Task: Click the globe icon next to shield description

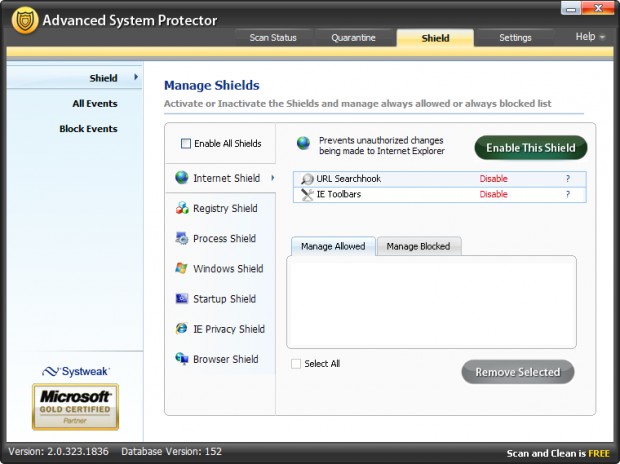Action: tap(303, 143)
